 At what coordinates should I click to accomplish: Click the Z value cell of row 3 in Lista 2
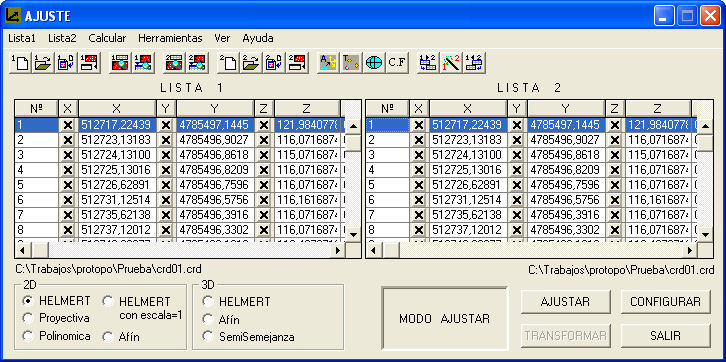pos(658,155)
